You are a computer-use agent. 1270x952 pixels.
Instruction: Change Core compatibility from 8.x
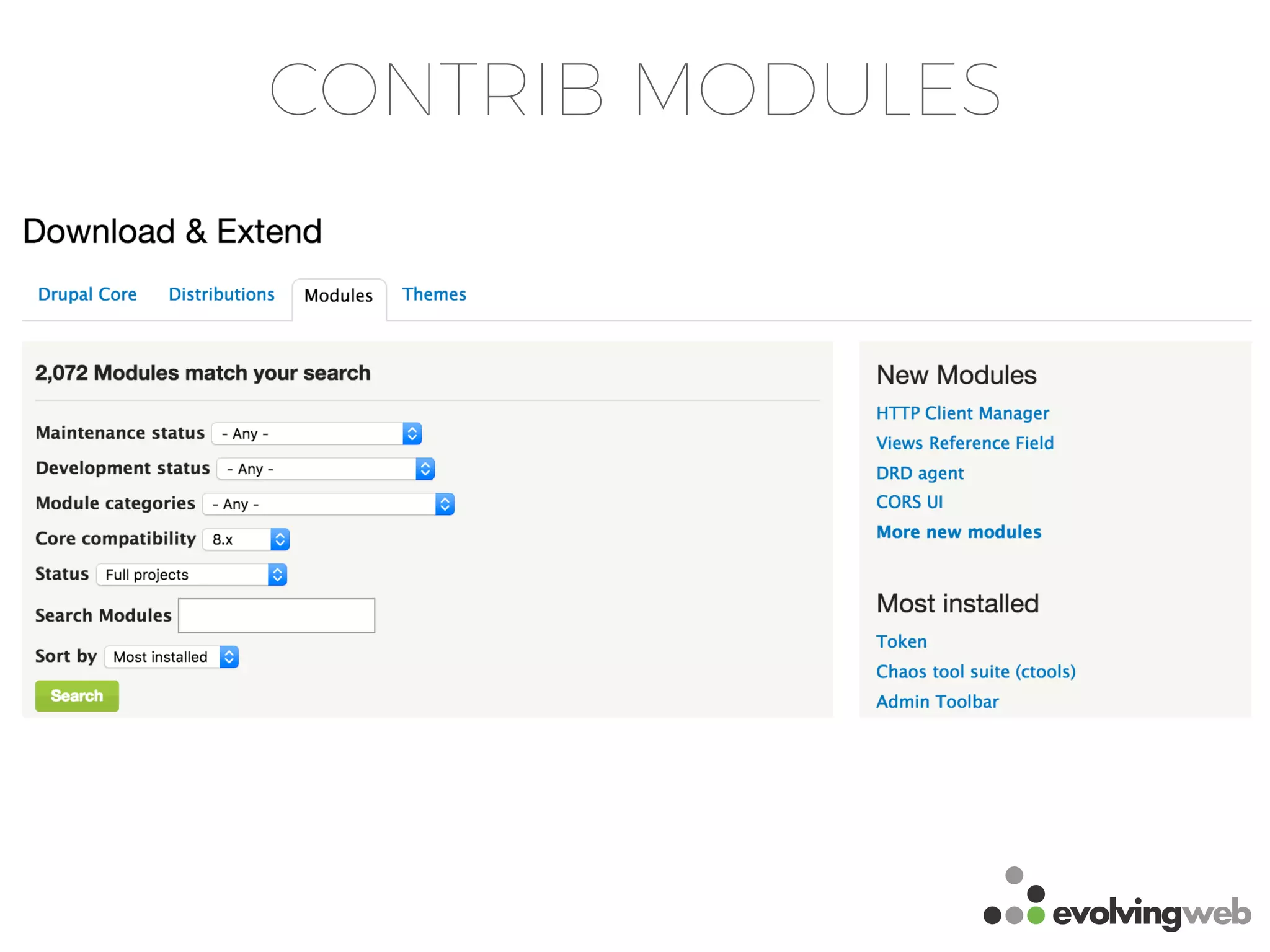tap(246, 540)
